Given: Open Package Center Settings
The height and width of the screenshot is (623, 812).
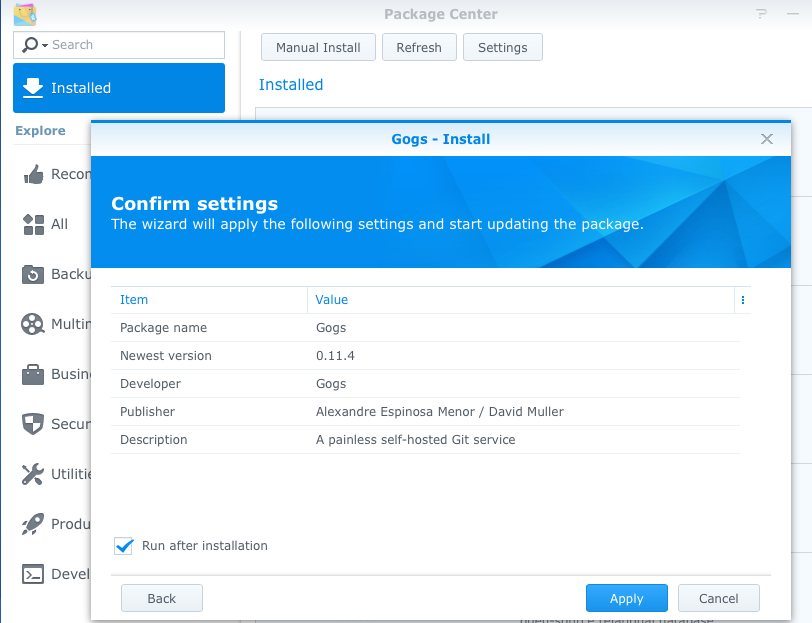Looking at the screenshot, I should (503, 47).
